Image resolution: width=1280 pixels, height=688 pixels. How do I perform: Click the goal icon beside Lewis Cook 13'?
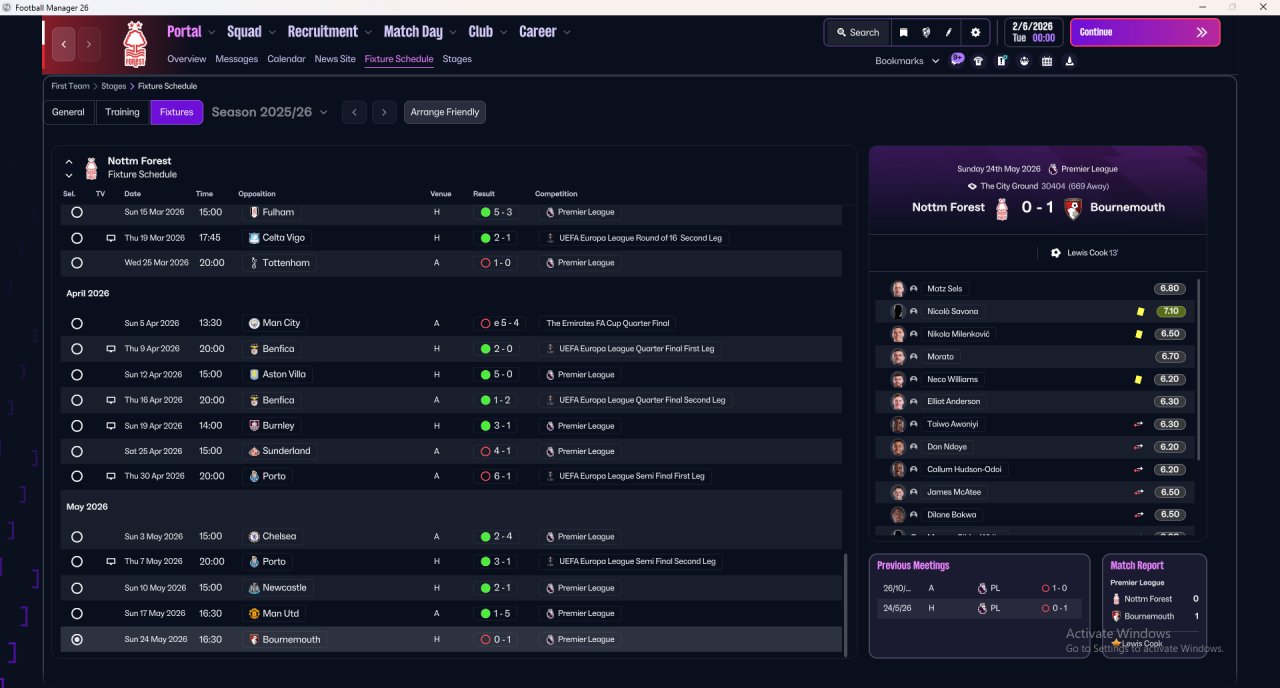1055,253
